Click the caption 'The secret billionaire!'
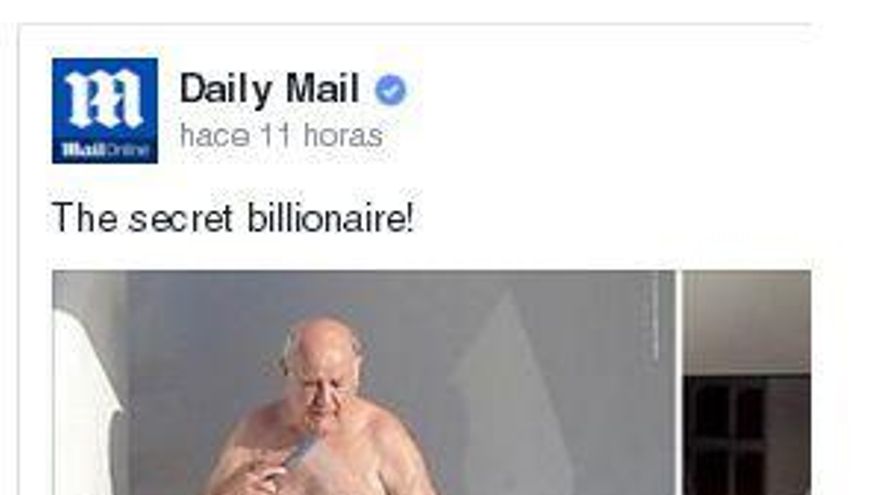Viewport: 880px width, 495px height. (233, 218)
